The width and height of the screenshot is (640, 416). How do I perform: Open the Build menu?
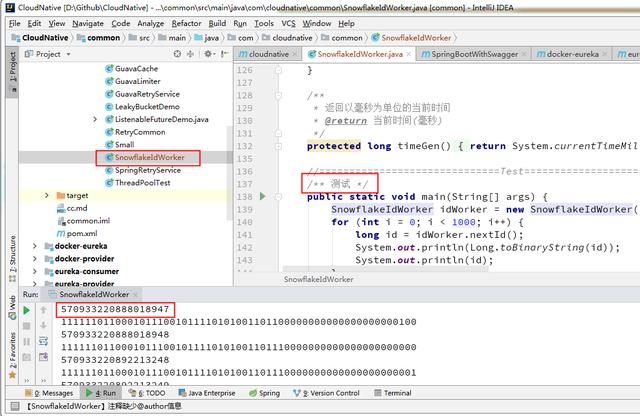217,24
